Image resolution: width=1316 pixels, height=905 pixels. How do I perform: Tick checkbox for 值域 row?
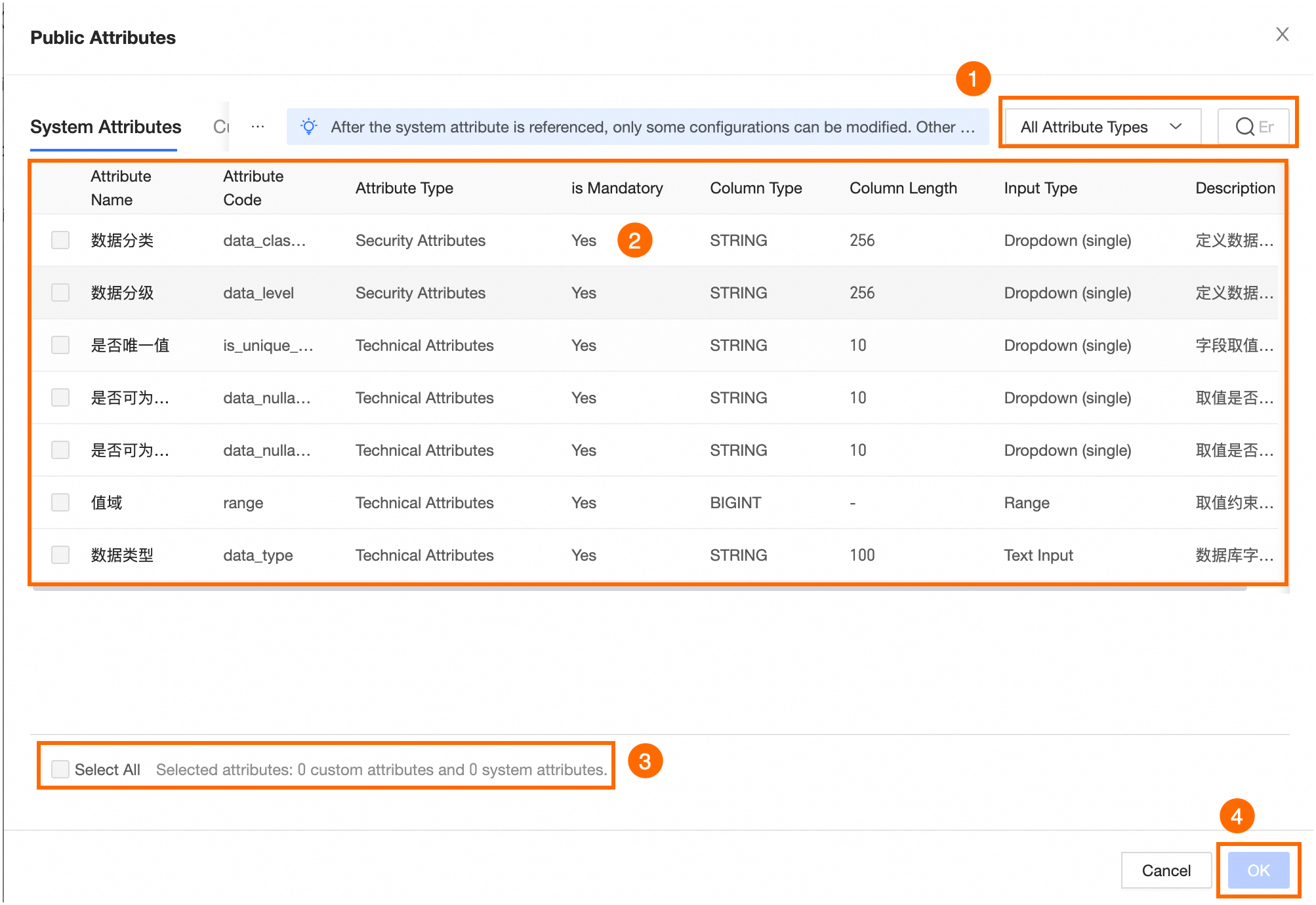click(x=60, y=502)
